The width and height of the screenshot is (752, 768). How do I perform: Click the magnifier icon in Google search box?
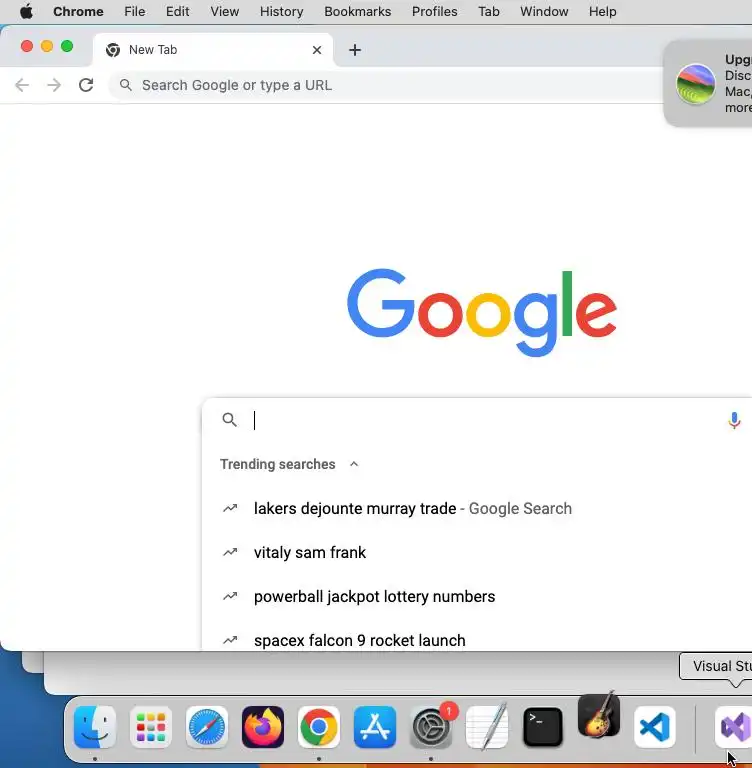tap(229, 420)
